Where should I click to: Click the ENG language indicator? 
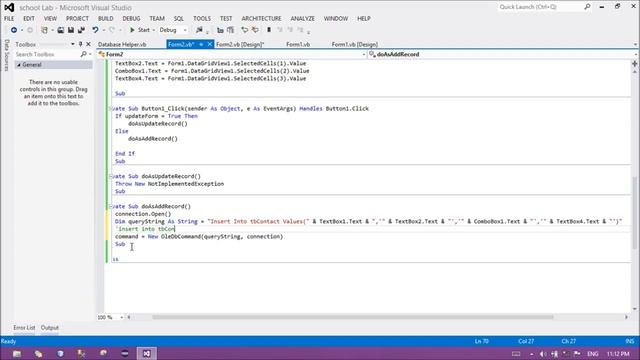pyautogui.click(x=593, y=354)
